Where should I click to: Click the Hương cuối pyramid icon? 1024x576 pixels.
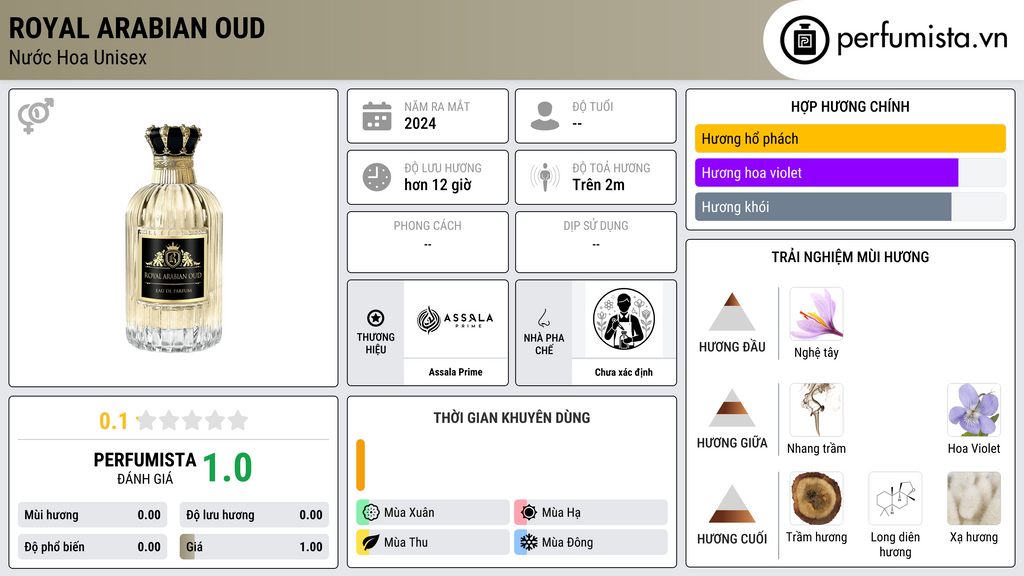pyautogui.click(x=732, y=504)
